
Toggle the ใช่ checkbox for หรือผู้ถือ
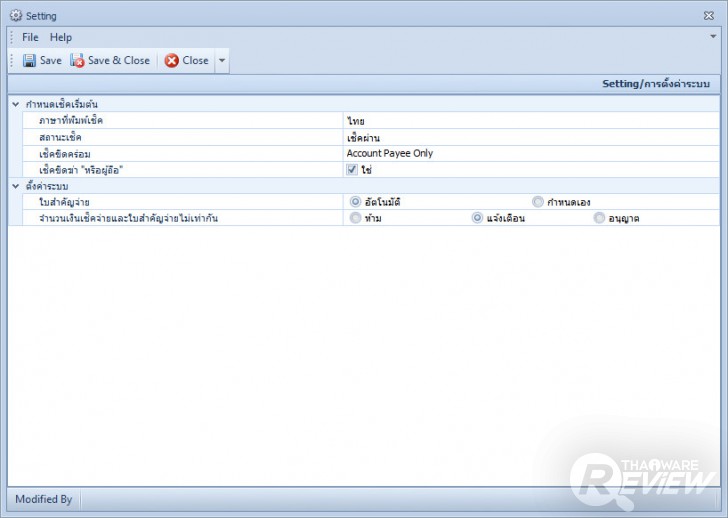352,169
